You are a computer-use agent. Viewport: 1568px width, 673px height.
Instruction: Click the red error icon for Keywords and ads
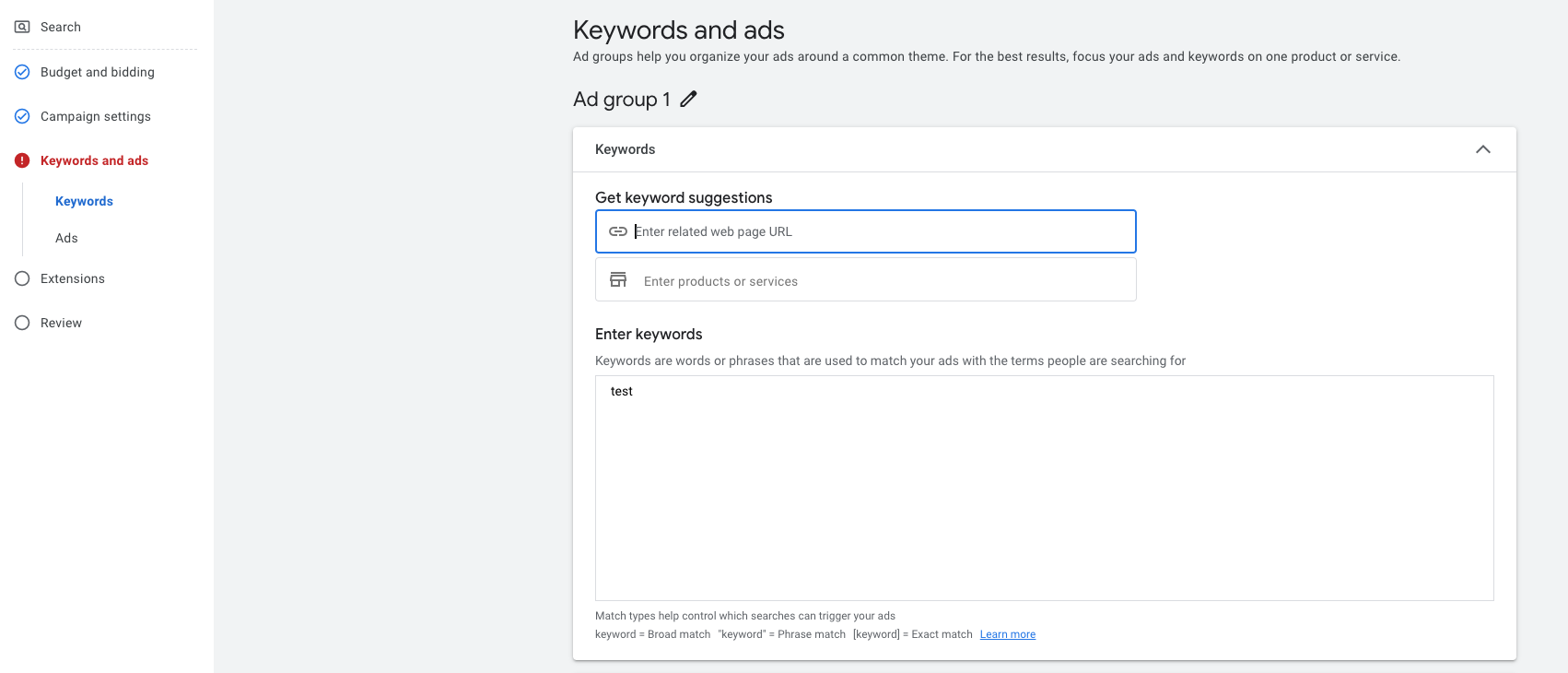tap(22, 160)
